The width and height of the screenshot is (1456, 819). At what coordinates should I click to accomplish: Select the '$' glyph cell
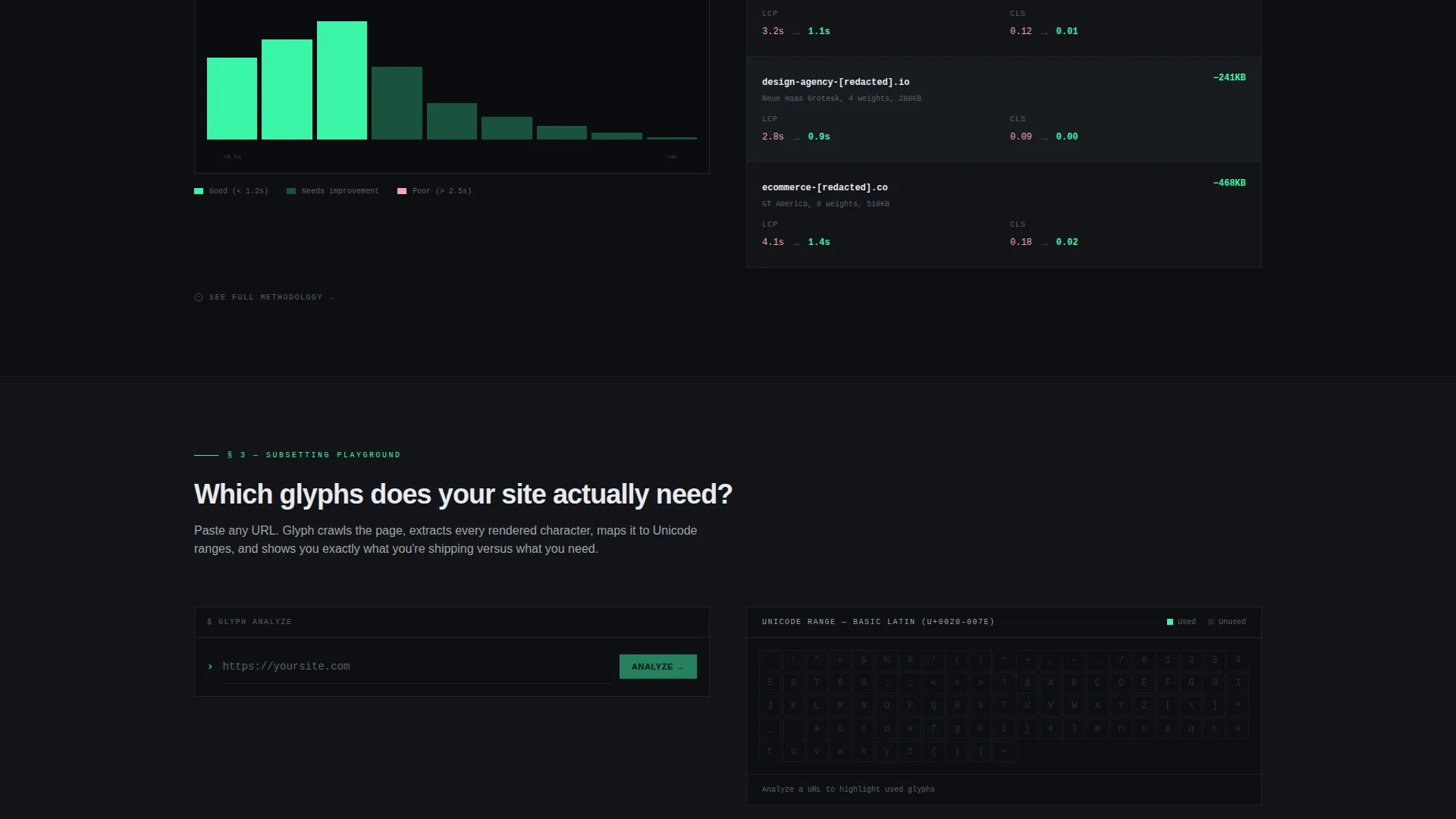click(x=863, y=660)
